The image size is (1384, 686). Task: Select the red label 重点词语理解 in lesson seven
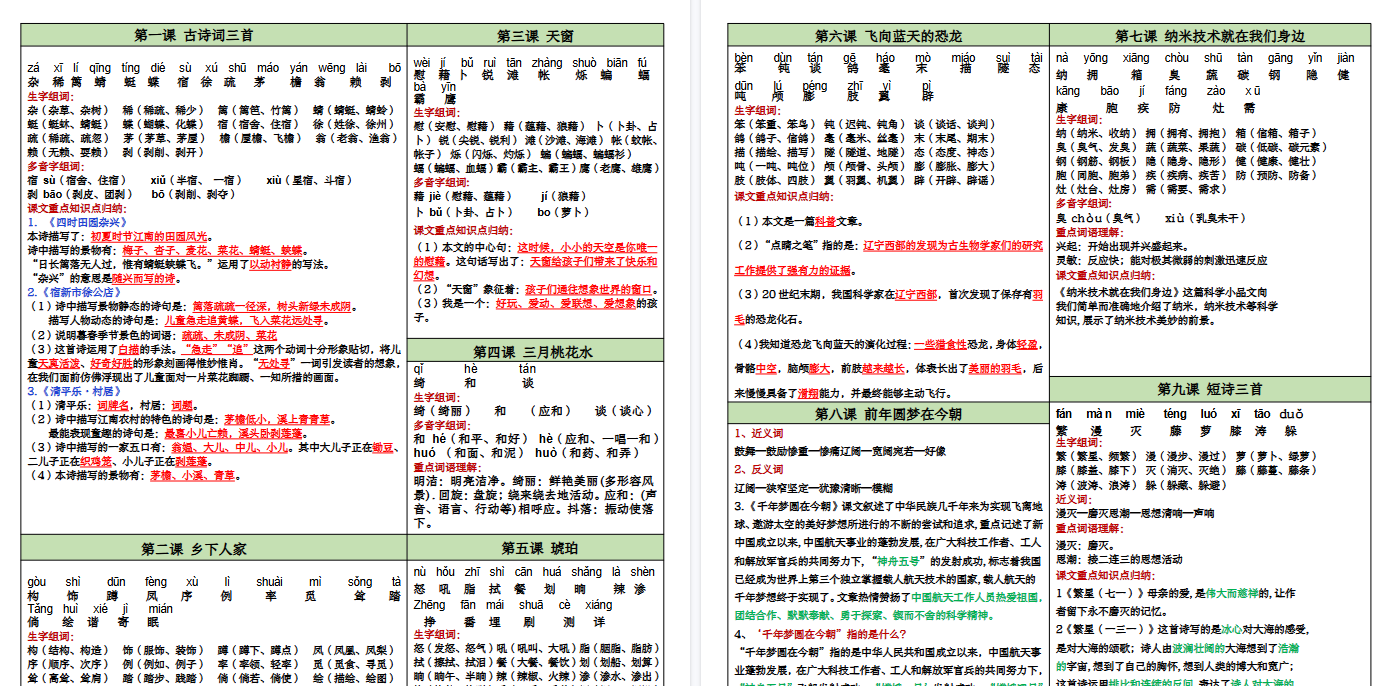(x=1088, y=231)
